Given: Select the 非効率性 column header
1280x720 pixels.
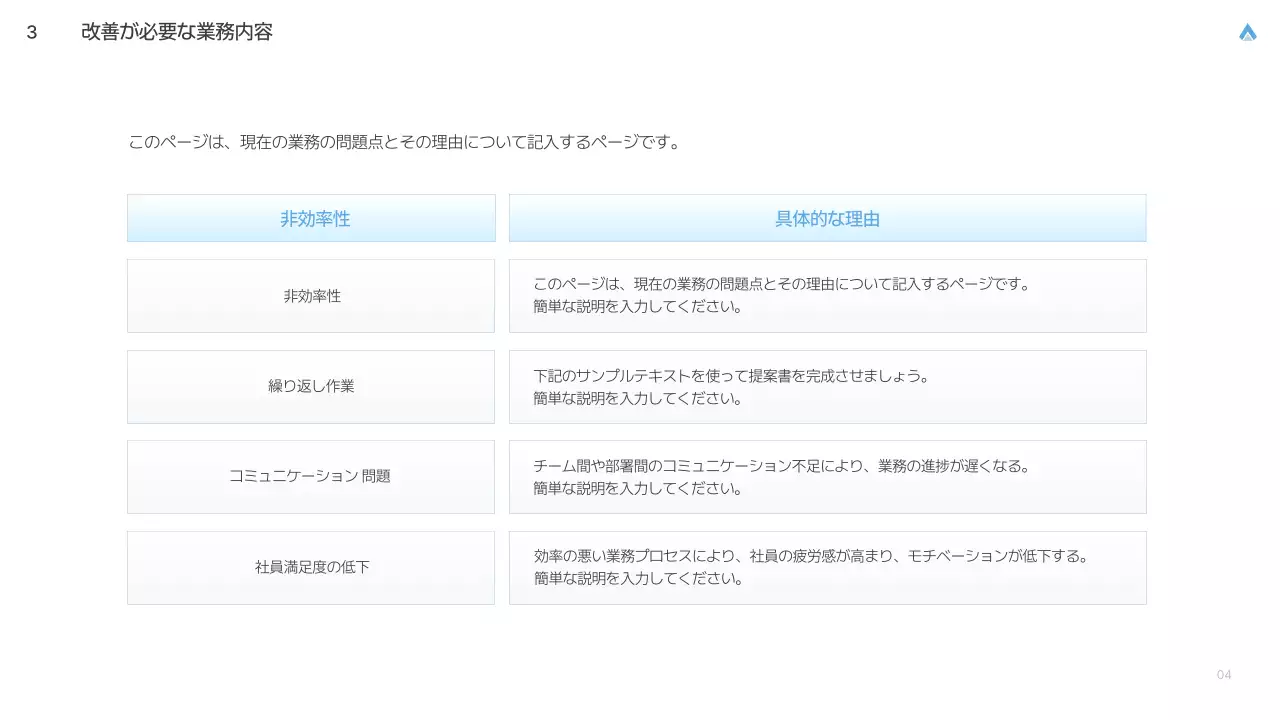Looking at the screenshot, I should point(311,218).
